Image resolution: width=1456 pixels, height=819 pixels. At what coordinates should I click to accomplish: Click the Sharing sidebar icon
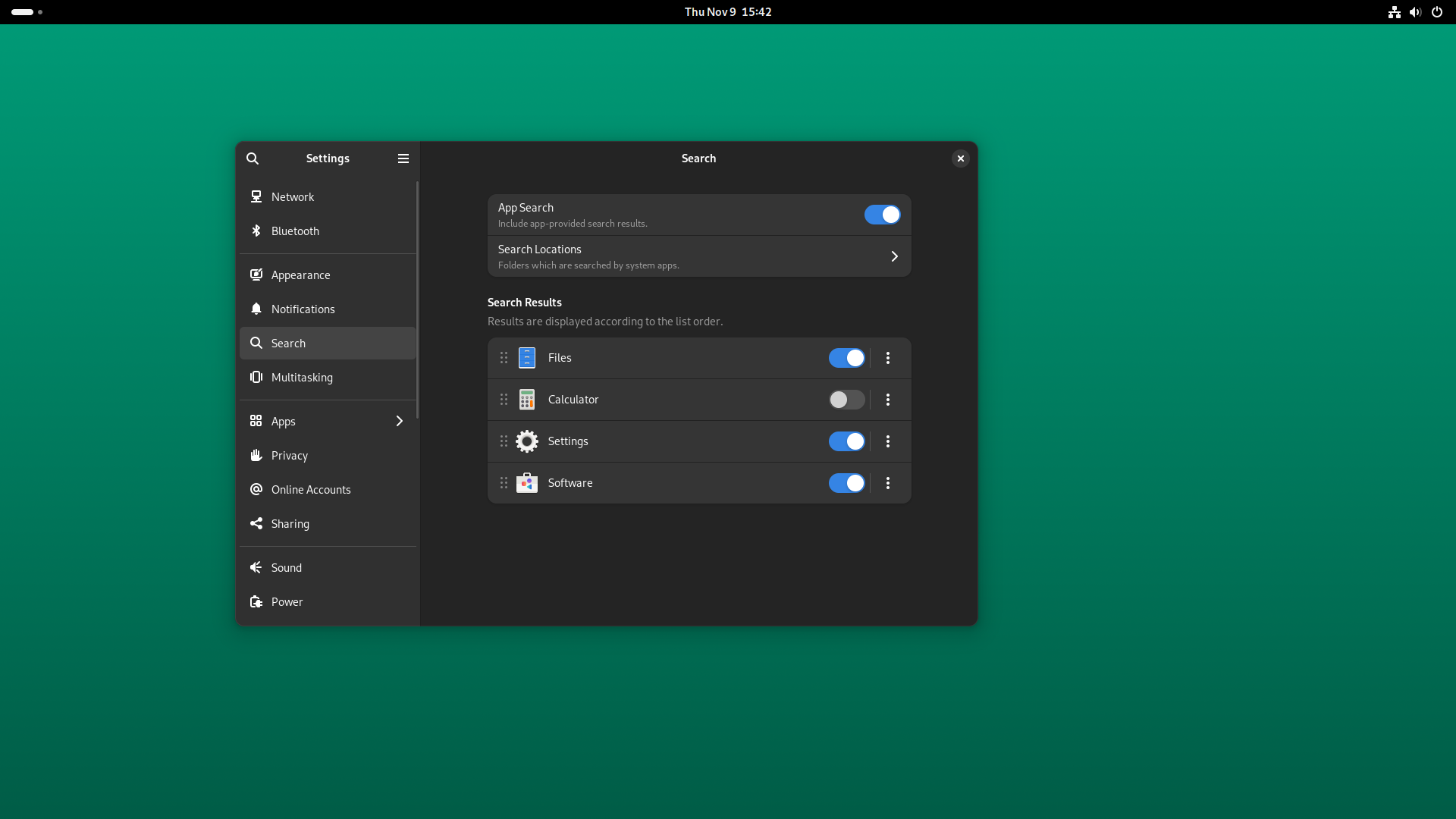(256, 523)
